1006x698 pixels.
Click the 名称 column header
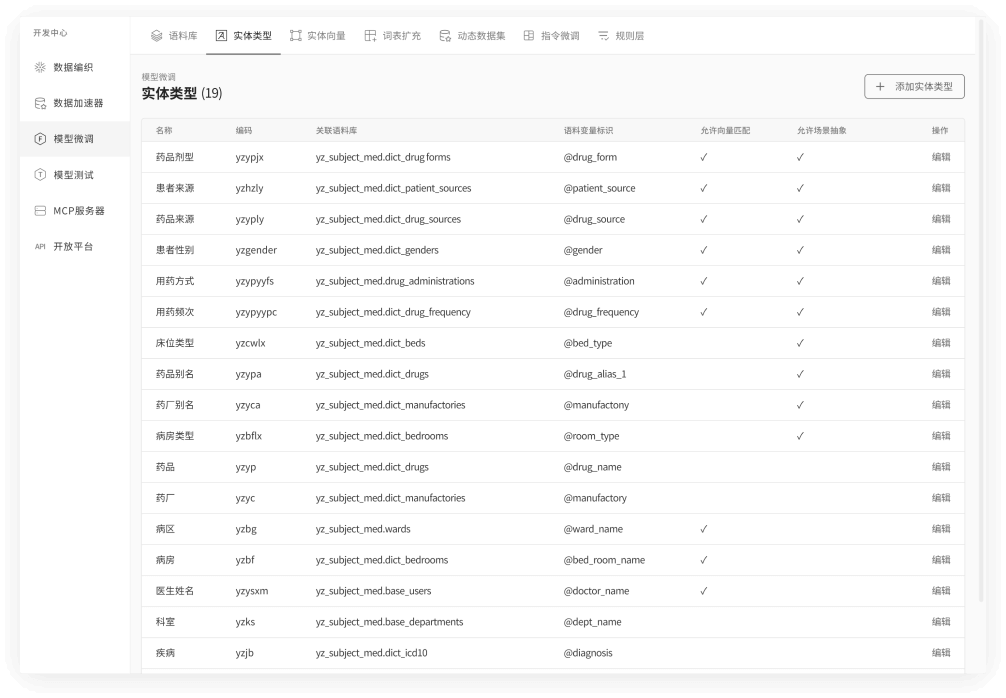click(164, 130)
